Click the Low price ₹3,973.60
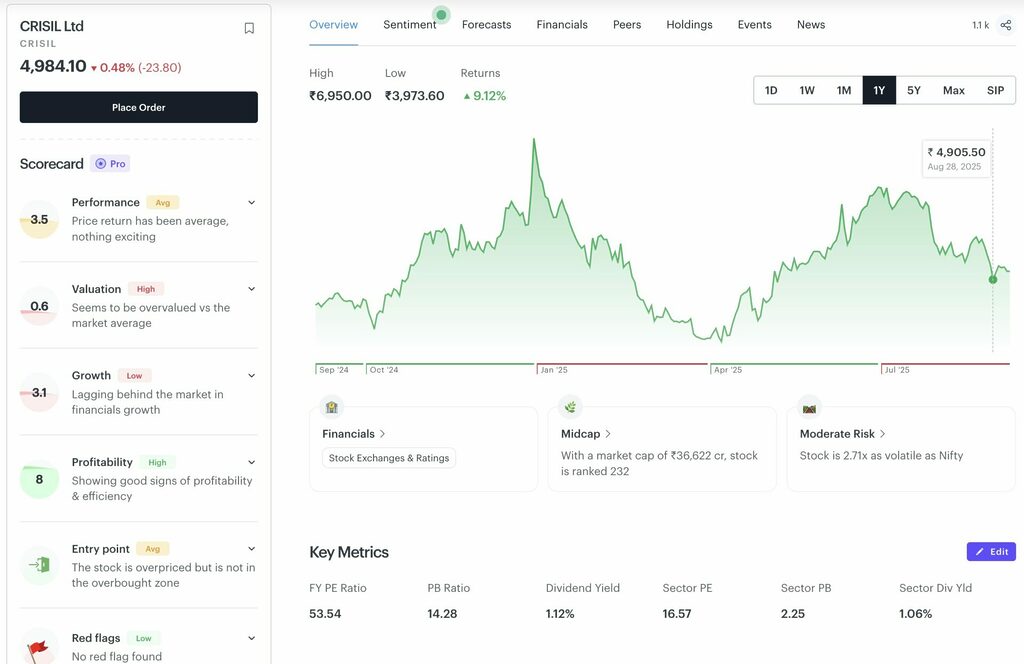This screenshot has height=664, width=1024. [415, 96]
